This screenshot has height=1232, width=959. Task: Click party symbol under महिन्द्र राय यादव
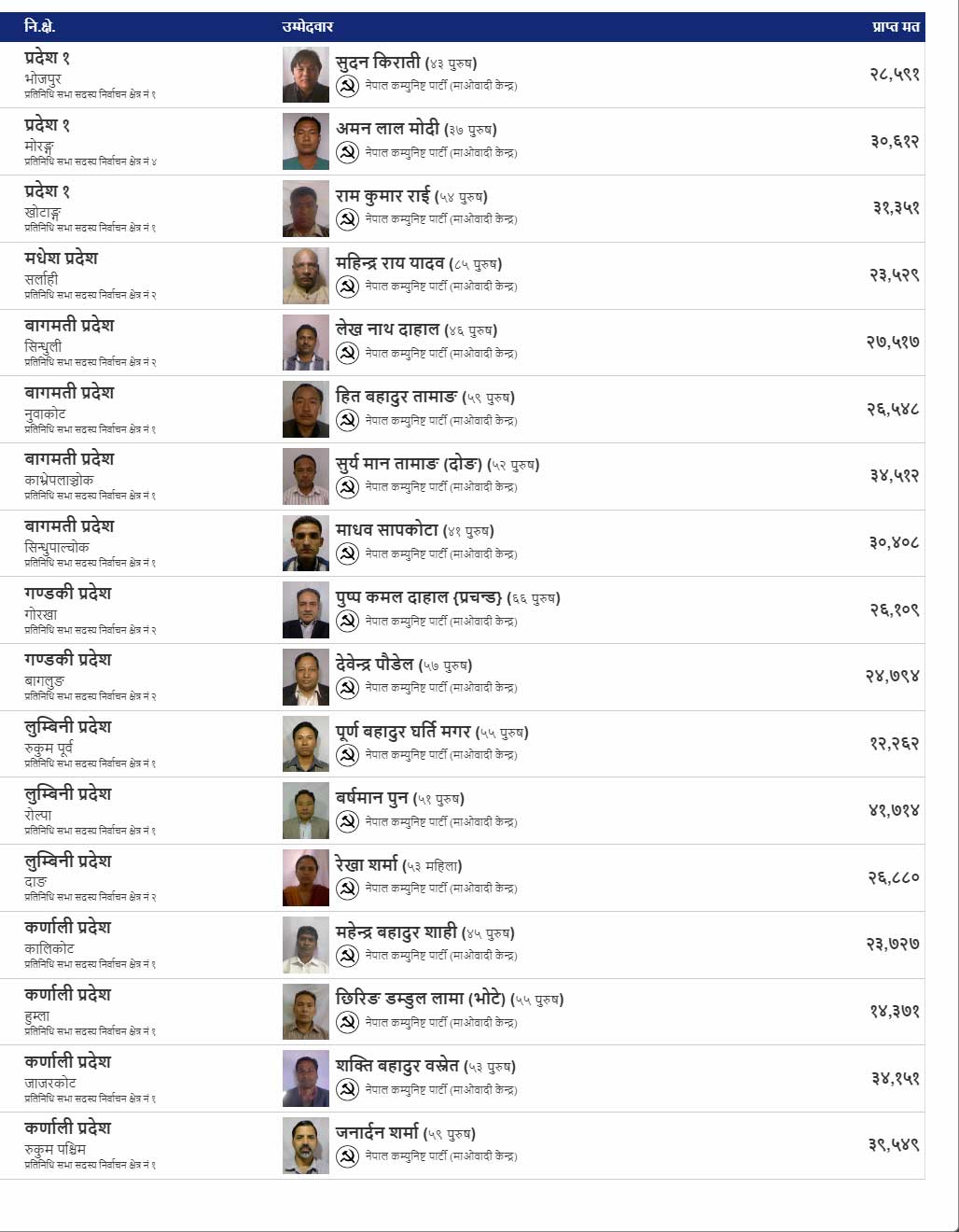click(347, 287)
